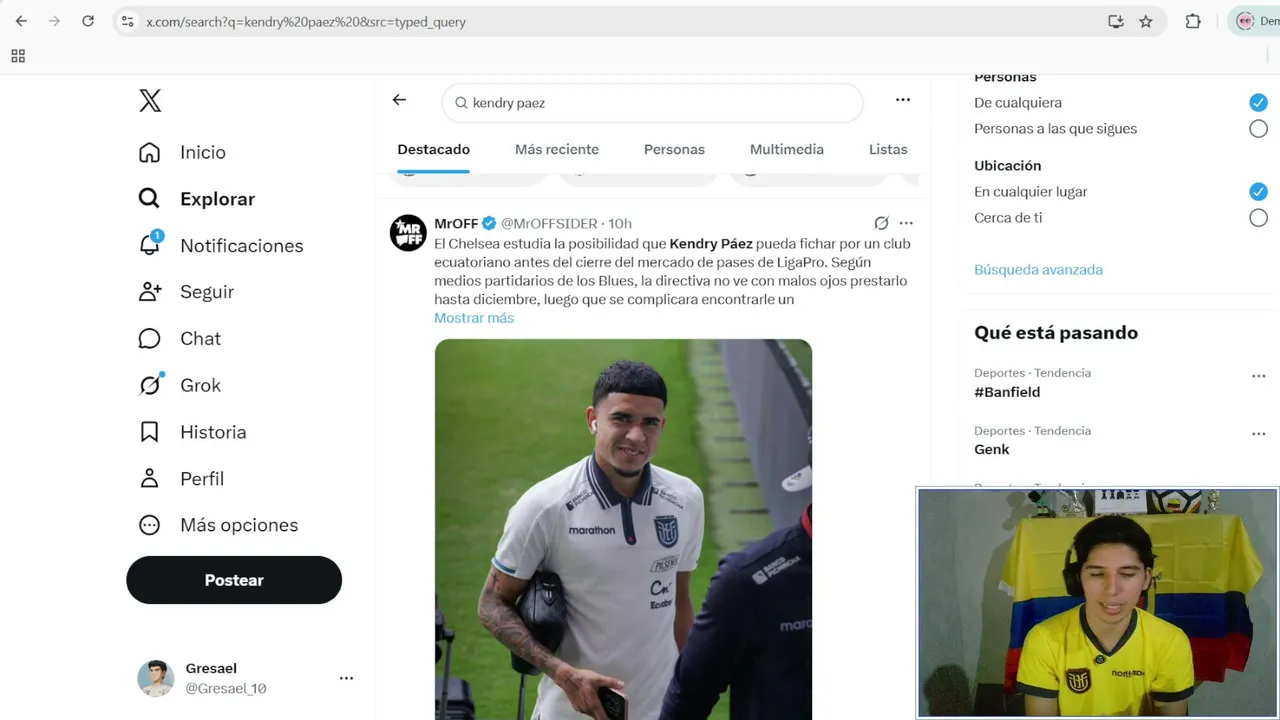
Task: Go back using the search back arrow
Action: pyautogui.click(x=399, y=100)
